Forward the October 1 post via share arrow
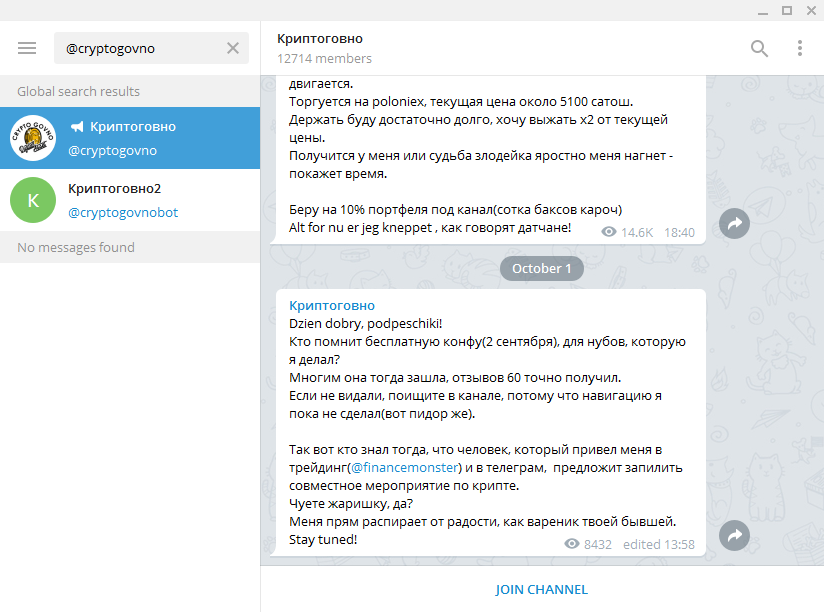This screenshot has width=824, height=612. [734, 537]
